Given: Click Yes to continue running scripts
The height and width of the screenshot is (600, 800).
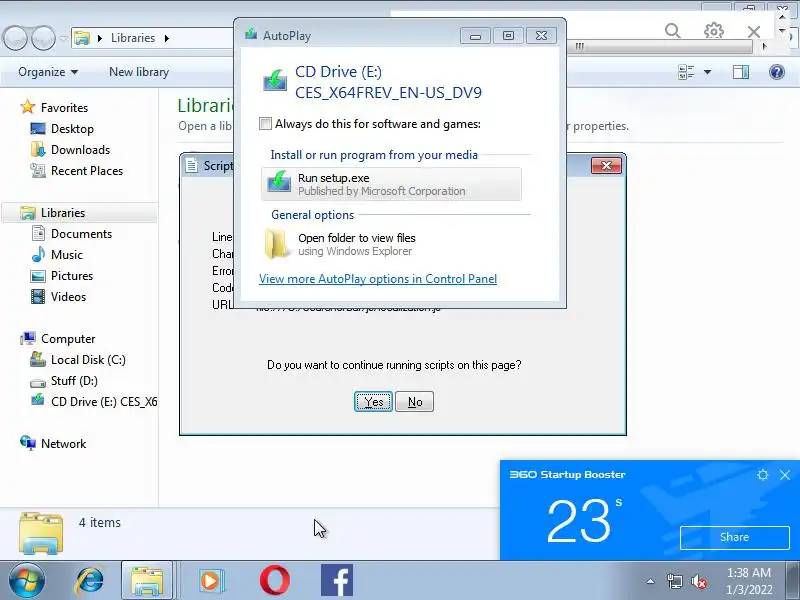Looking at the screenshot, I should 373,402.
